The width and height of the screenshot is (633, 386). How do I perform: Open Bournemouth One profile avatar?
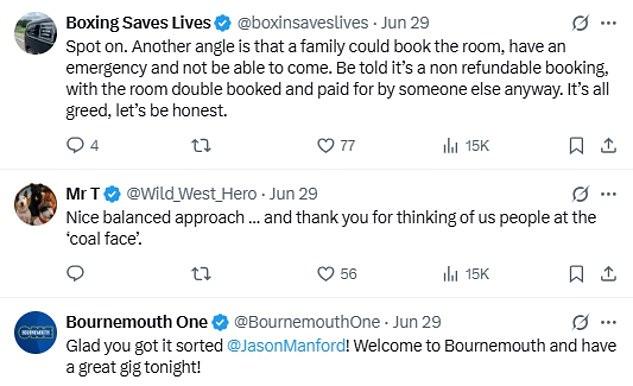click(x=36, y=332)
